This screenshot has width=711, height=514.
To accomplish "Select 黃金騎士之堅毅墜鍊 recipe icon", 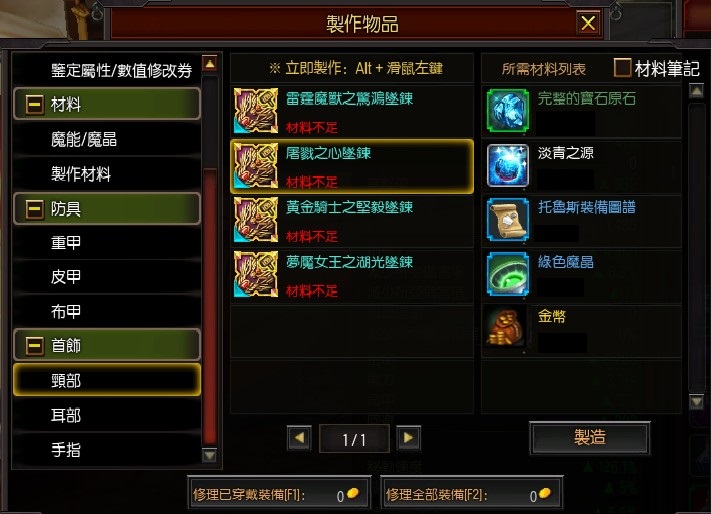I will click(256, 220).
